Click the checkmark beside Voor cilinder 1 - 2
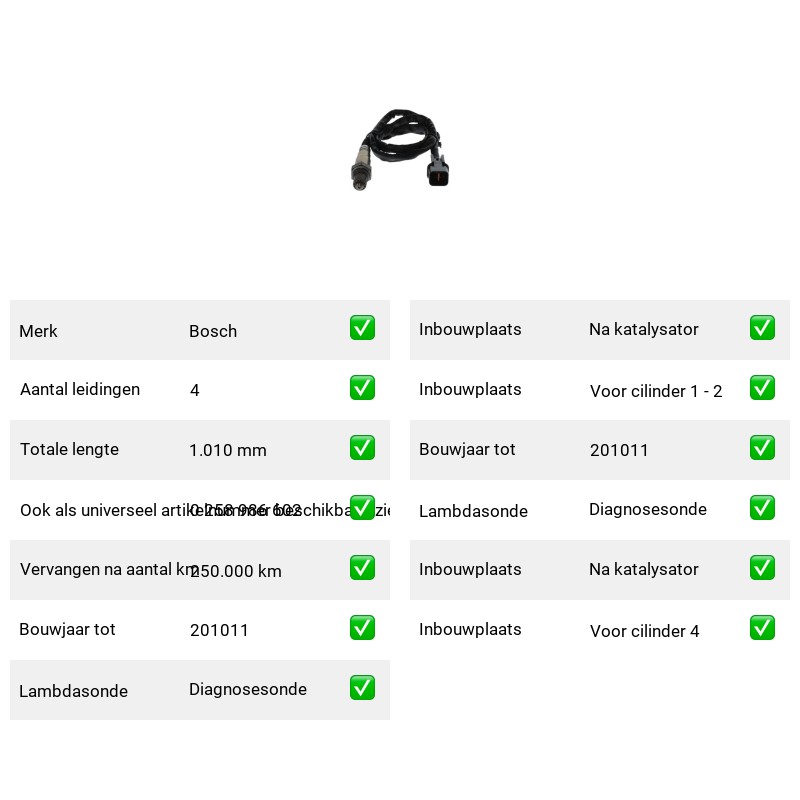The width and height of the screenshot is (800, 800). coord(762,388)
